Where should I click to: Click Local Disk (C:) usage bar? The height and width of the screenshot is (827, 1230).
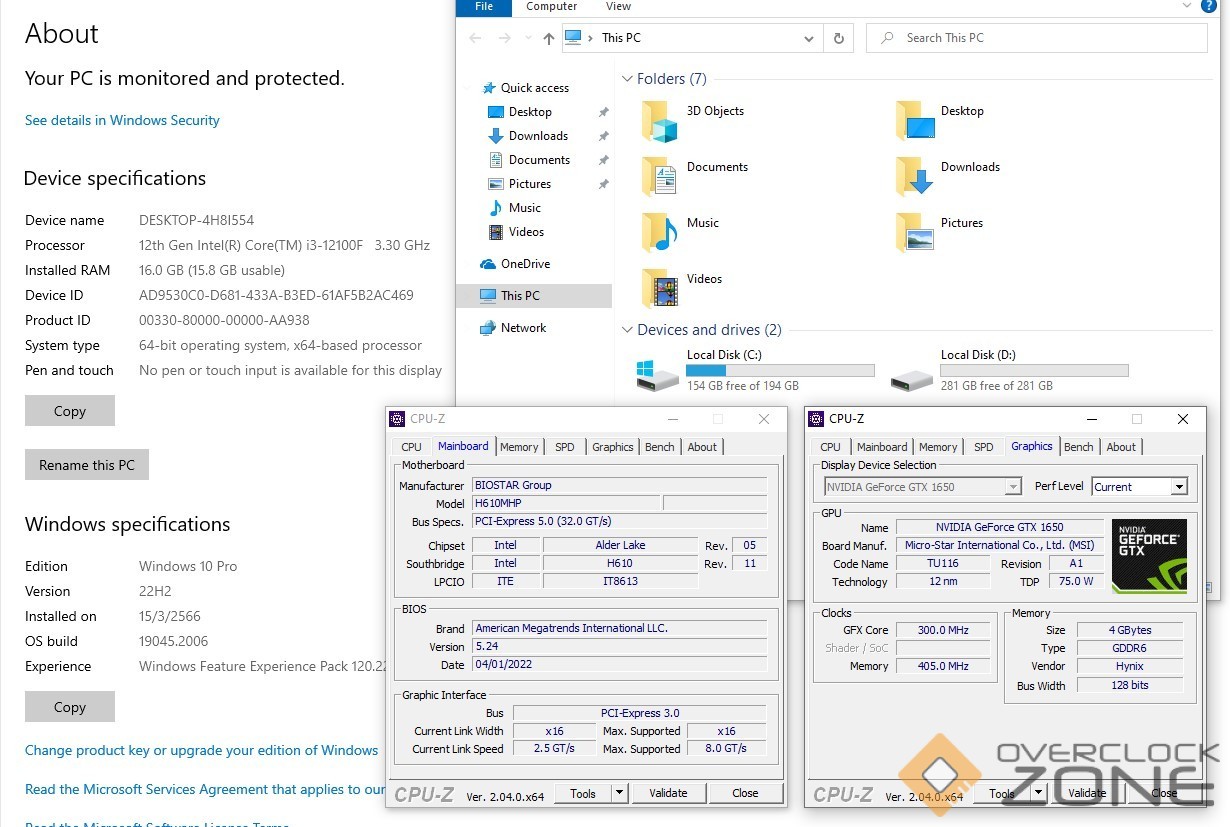pos(780,370)
